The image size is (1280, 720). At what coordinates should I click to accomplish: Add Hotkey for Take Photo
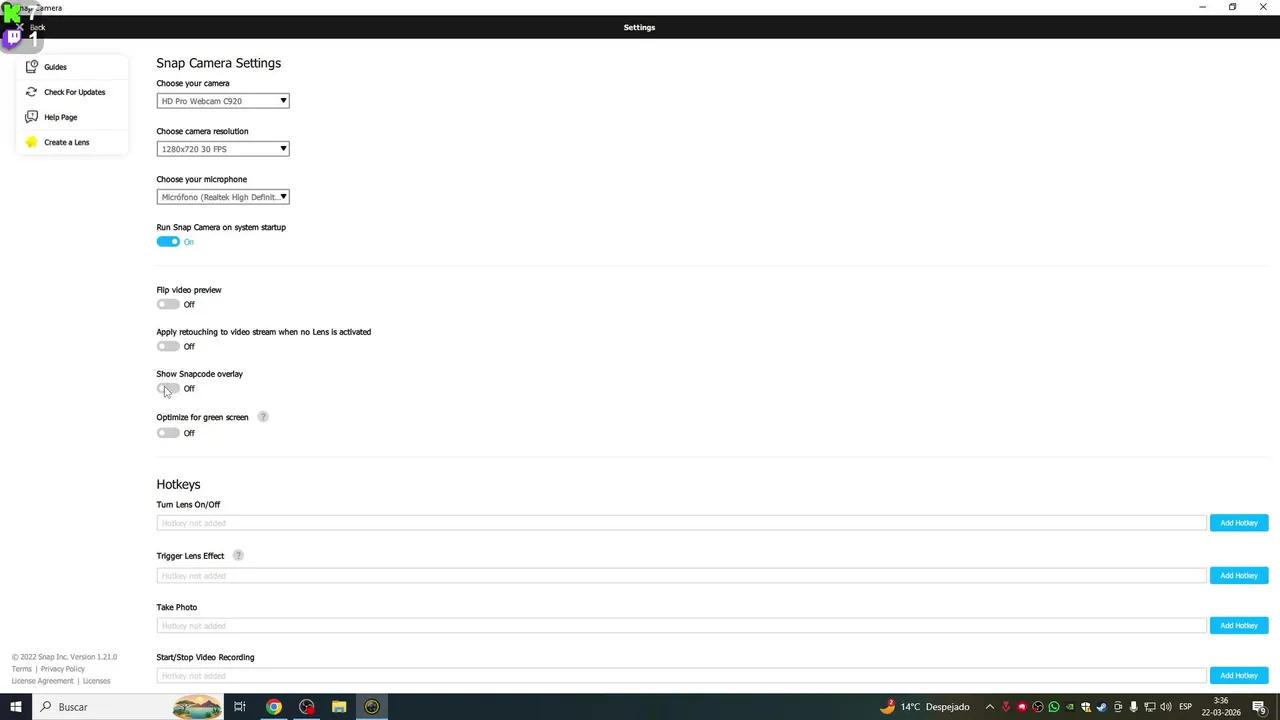1239,625
